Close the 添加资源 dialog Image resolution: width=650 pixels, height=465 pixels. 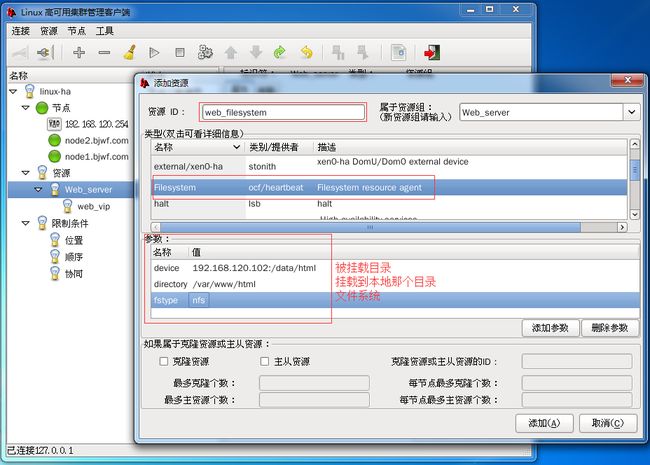pos(628,80)
